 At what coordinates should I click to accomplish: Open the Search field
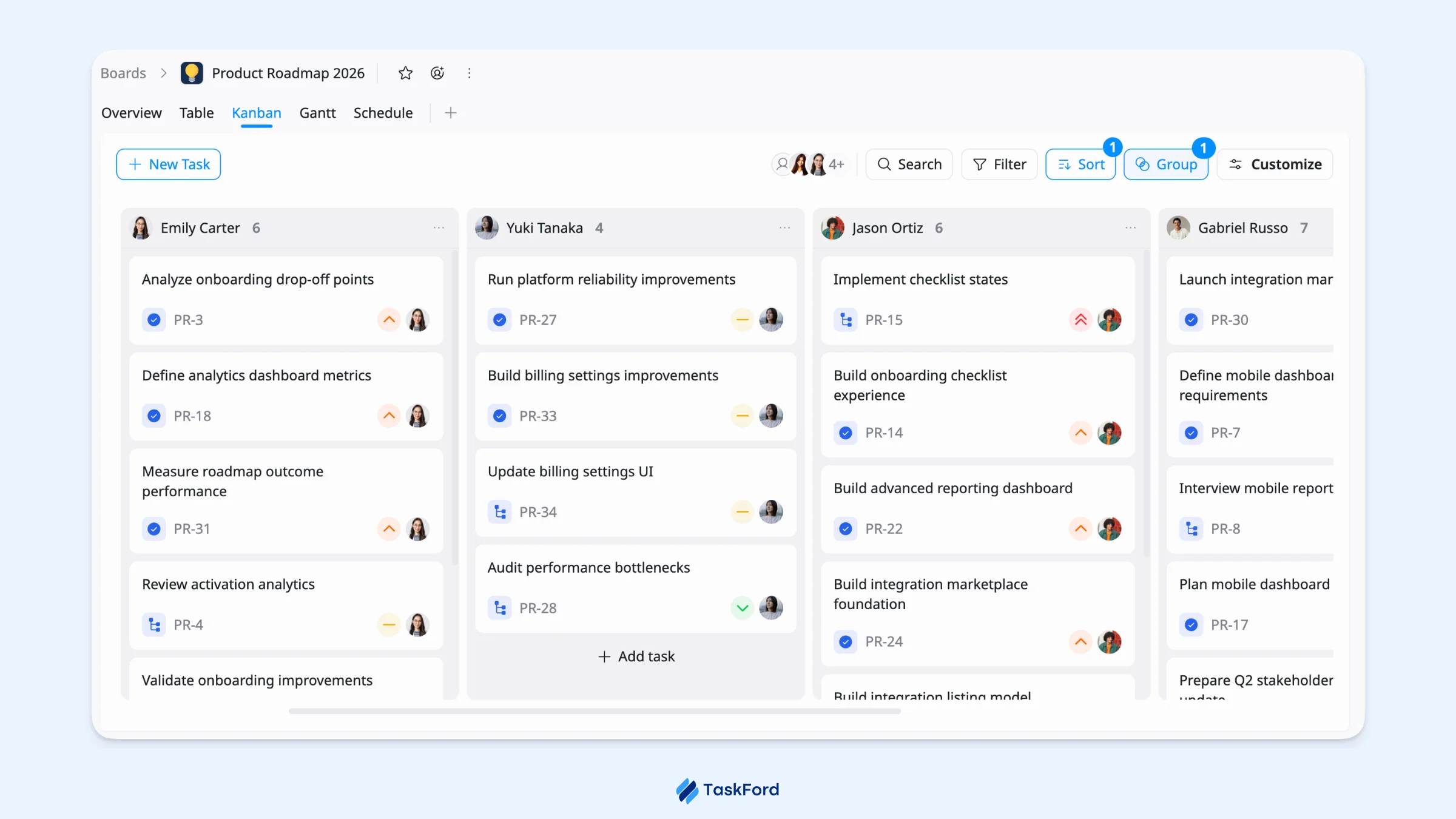(x=909, y=164)
